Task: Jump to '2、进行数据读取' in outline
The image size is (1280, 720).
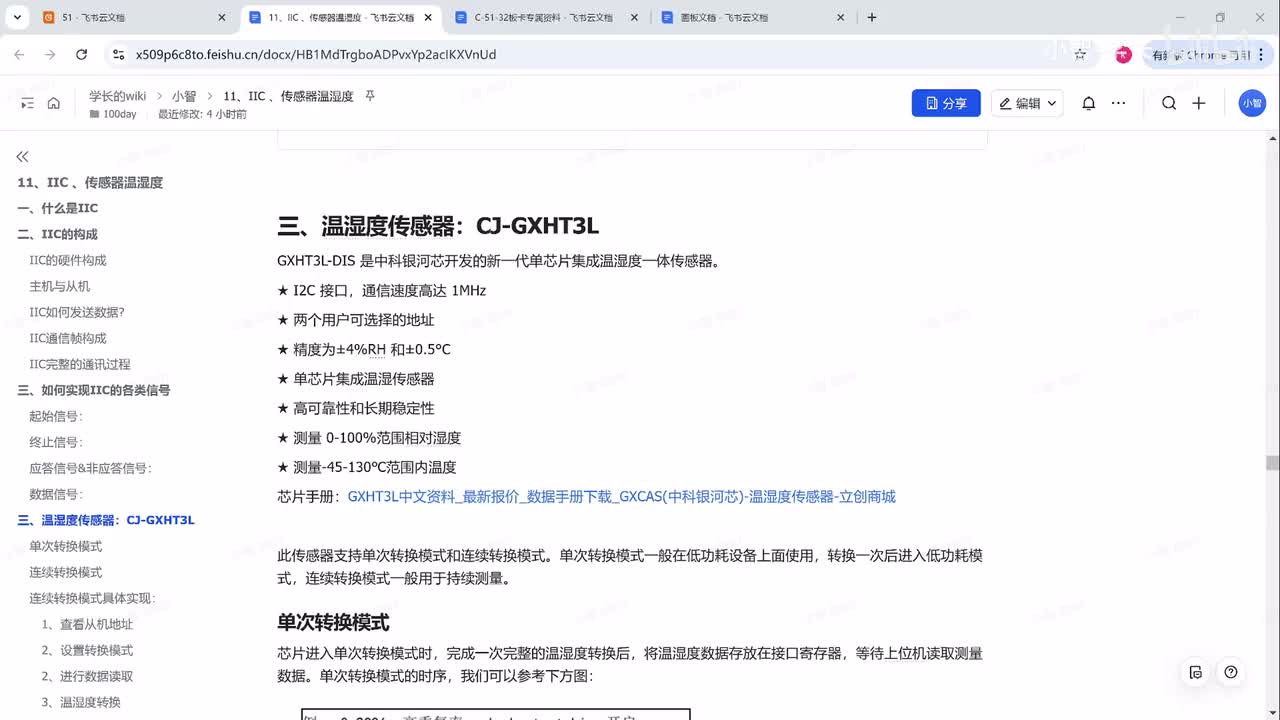Action: point(87,676)
